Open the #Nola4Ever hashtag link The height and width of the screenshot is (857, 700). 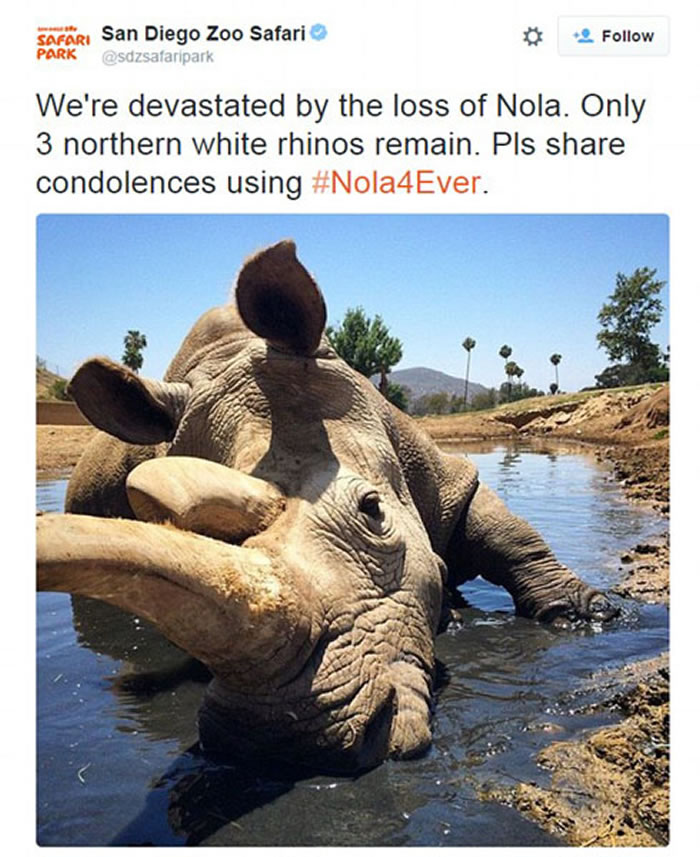[396, 184]
